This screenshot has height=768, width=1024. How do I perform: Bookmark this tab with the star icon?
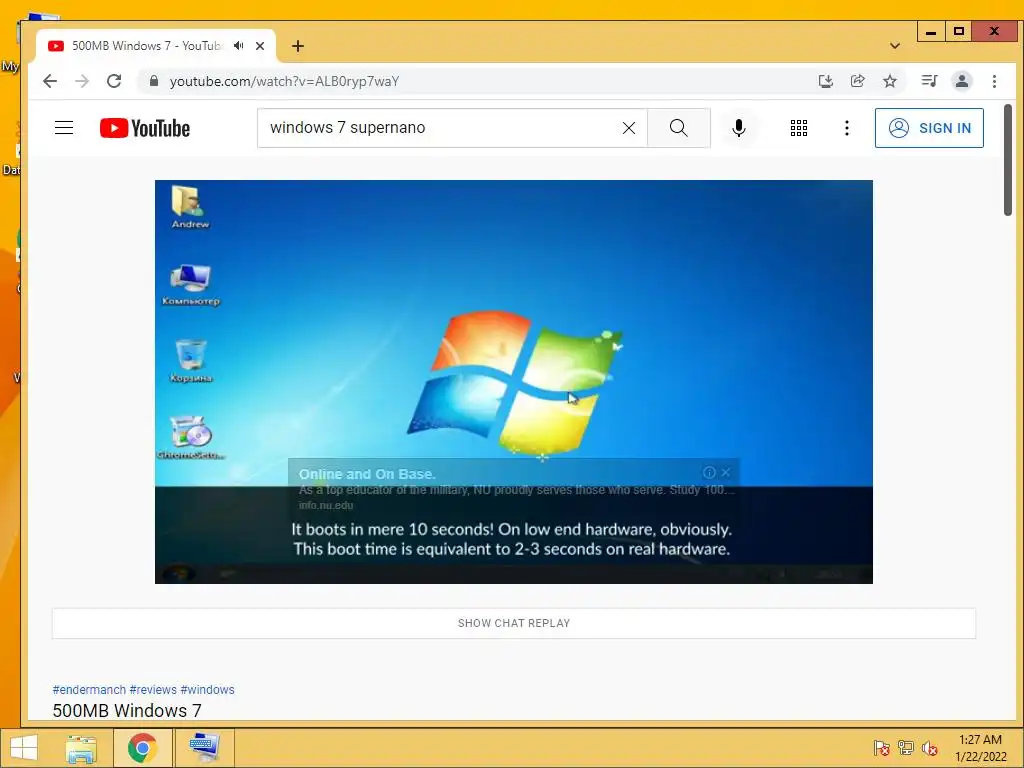pos(889,81)
